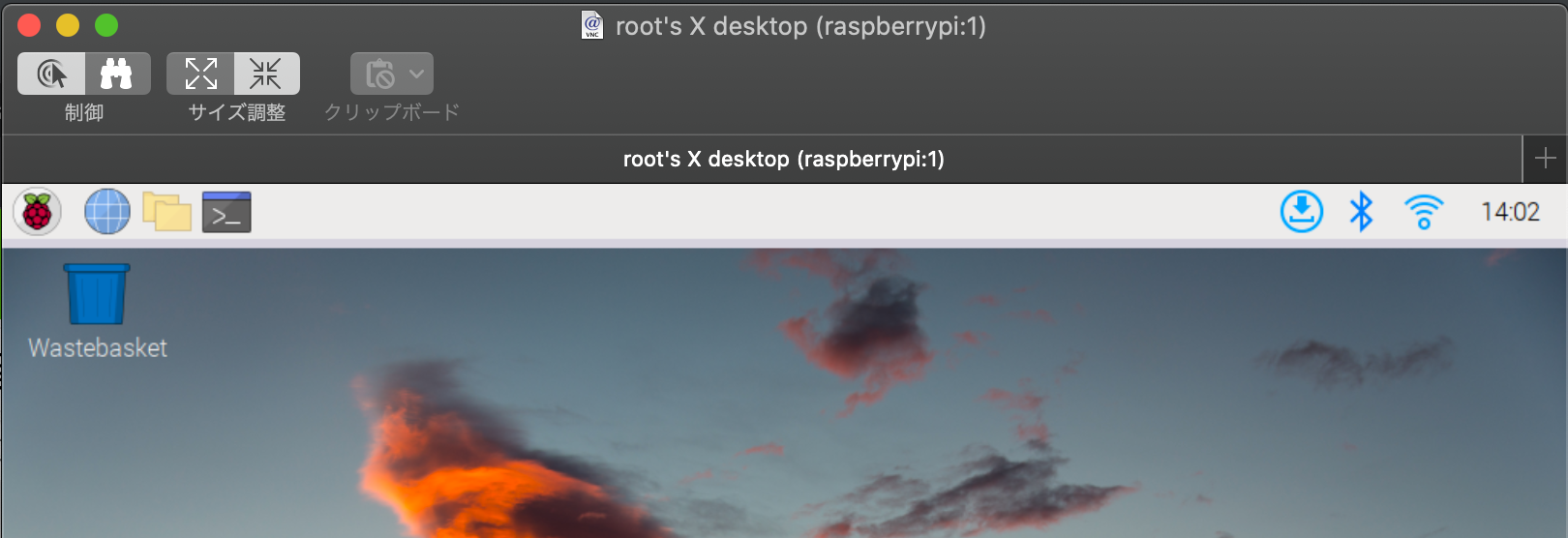Viewport: 1568px width, 538px height.
Task: Open a new tab with plus button
Action: (1545, 159)
